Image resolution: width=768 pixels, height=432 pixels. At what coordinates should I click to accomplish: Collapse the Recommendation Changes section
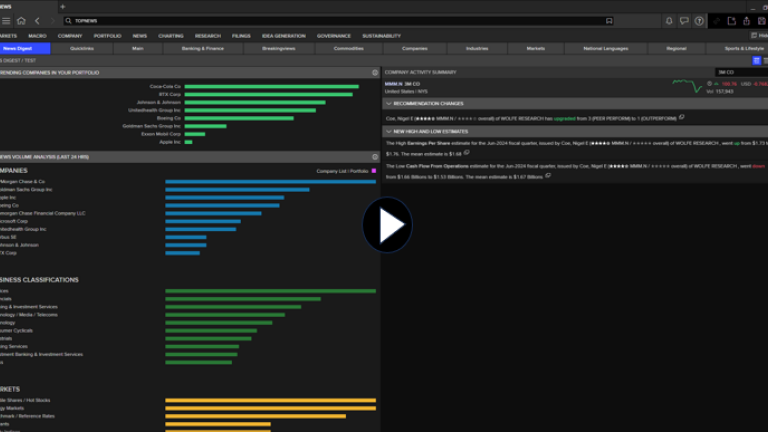pyautogui.click(x=388, y=103)
